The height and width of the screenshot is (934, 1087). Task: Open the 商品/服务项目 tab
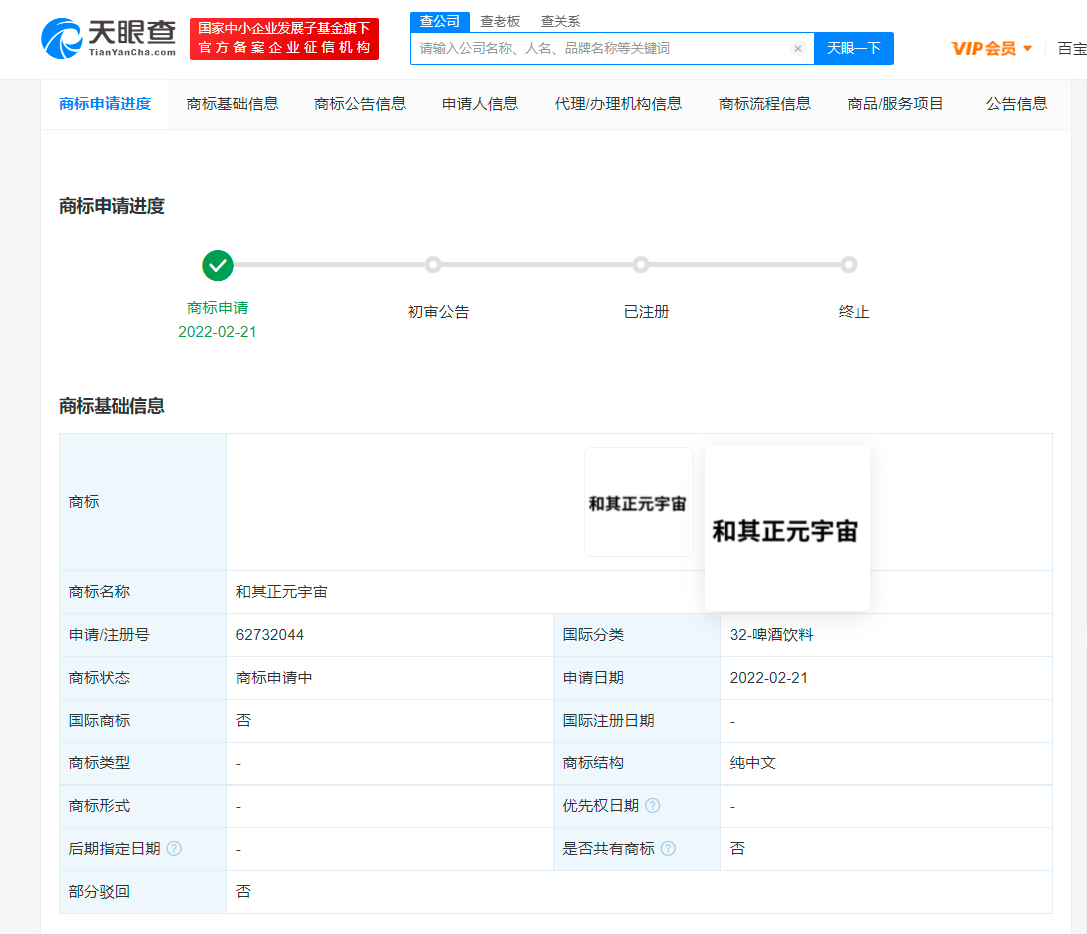point(895,104)
